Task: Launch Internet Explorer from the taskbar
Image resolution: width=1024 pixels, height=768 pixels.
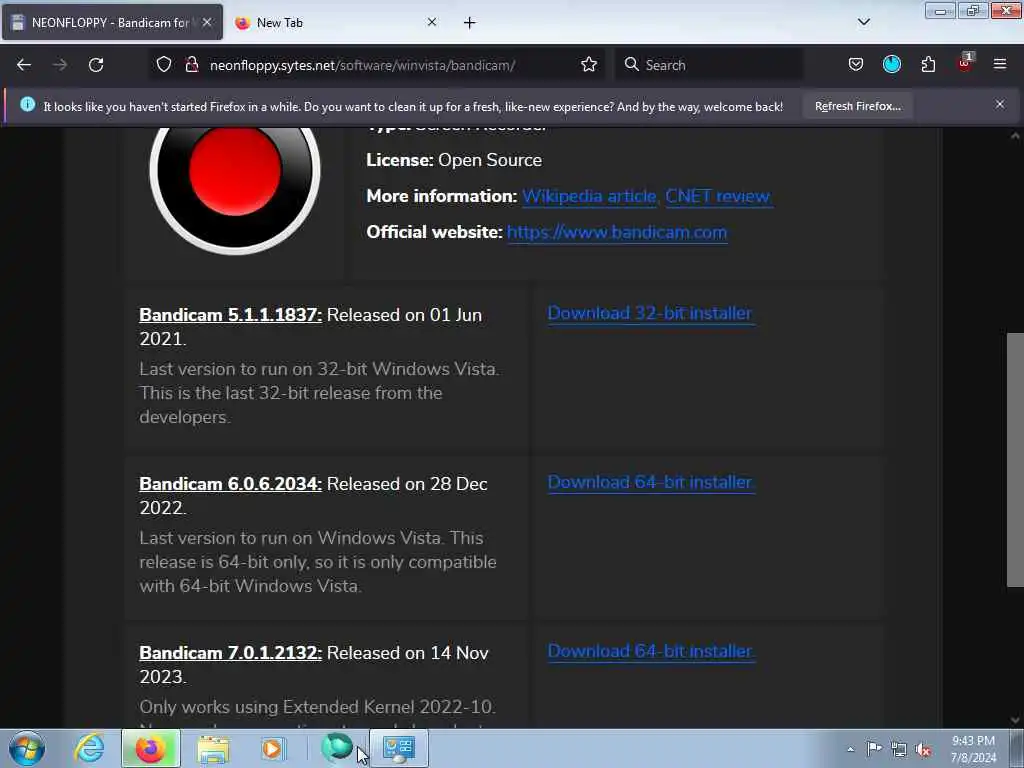Action: (x=89, y=748)
